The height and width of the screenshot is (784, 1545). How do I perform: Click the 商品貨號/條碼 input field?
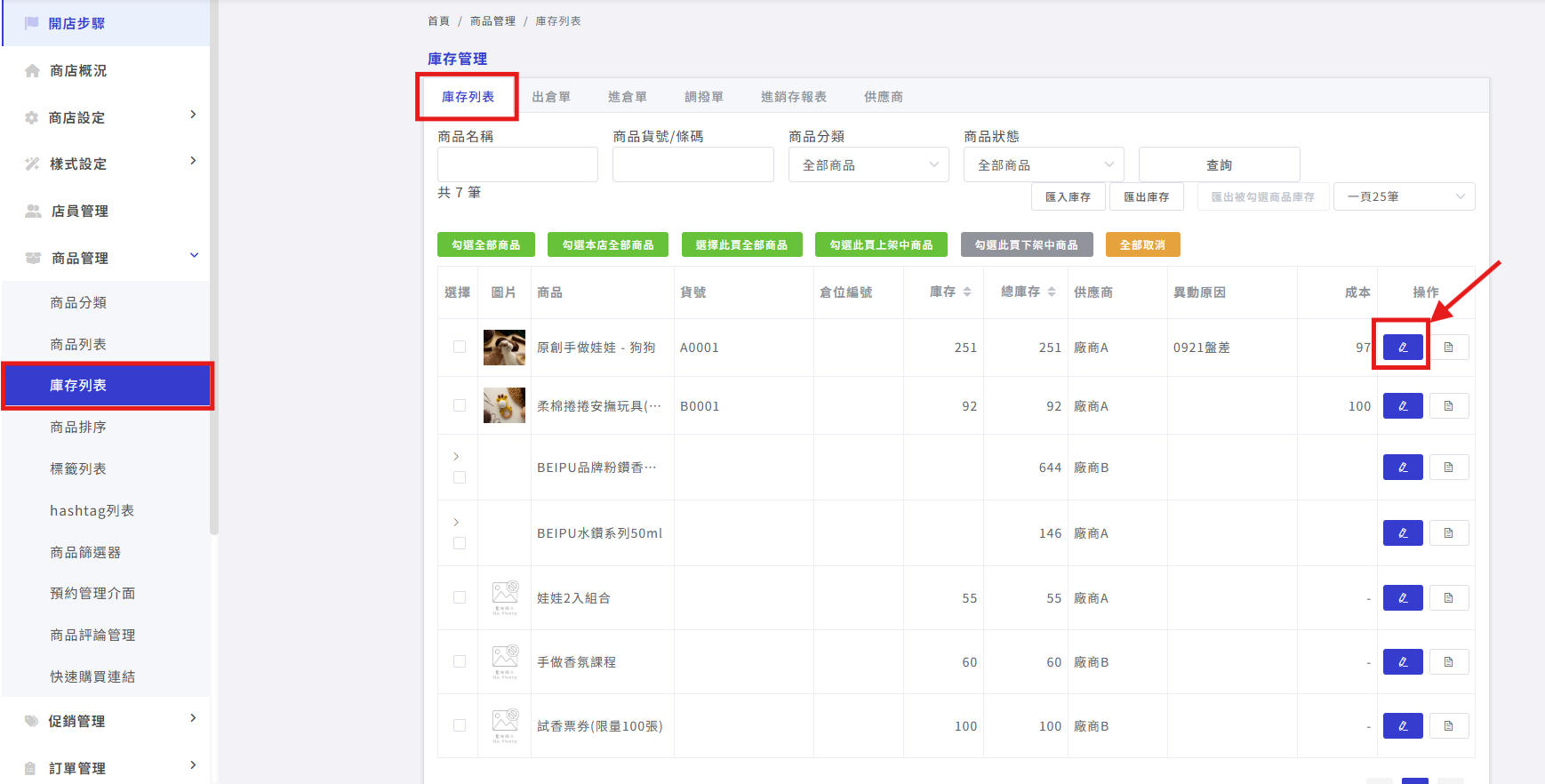pyautogui.click(x=693, y=164)
